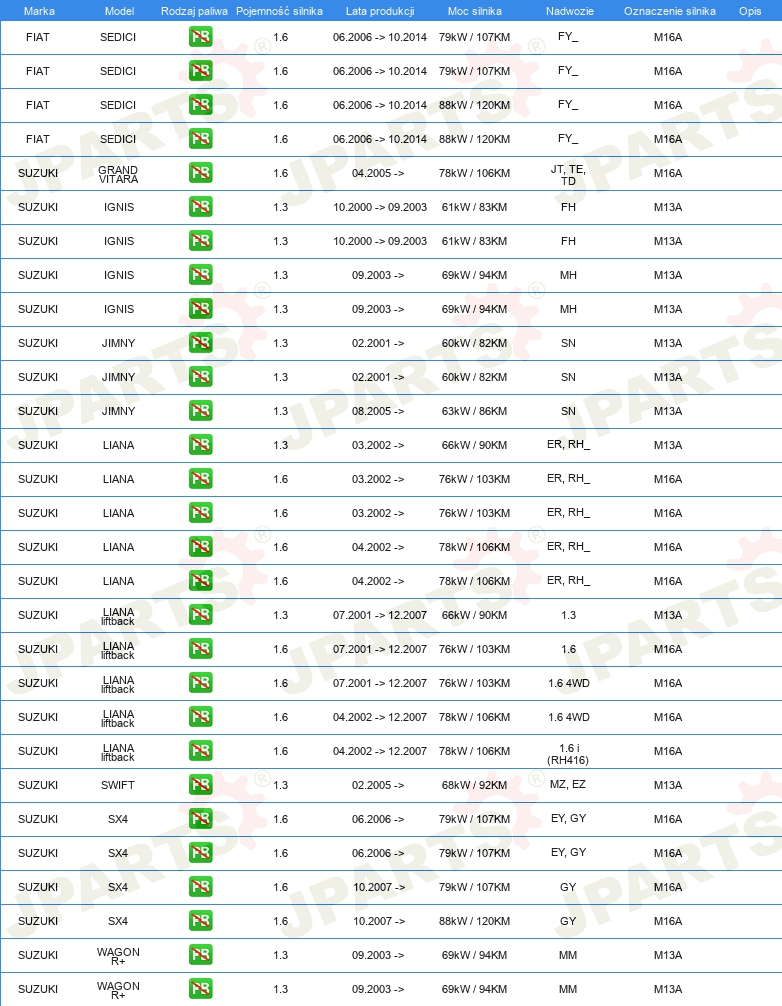
Task: Click the fuel icon in the SWIFT row
Action: [201, 785]
